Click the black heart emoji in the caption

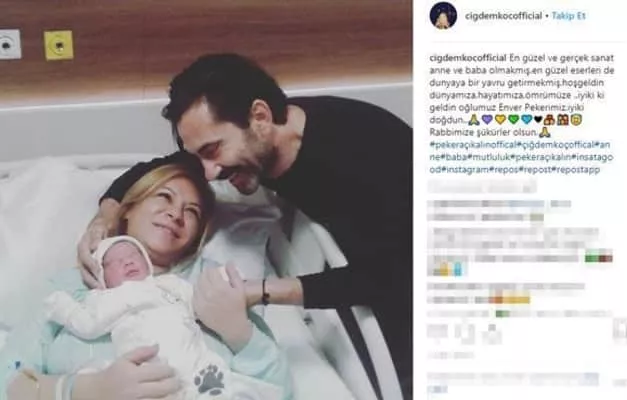pos(538,119)
